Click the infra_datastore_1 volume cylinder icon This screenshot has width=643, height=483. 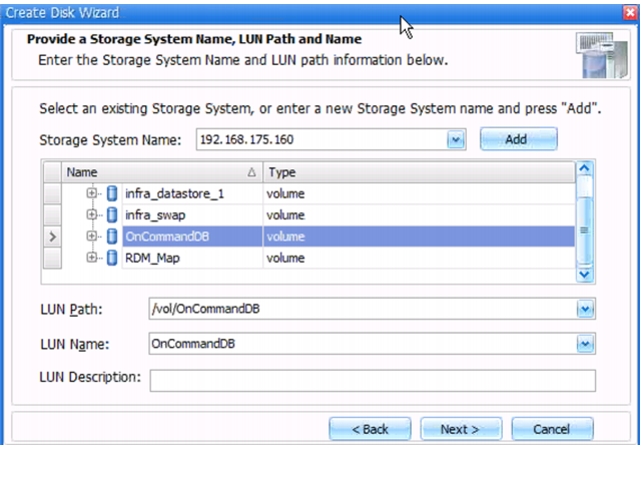112,194
